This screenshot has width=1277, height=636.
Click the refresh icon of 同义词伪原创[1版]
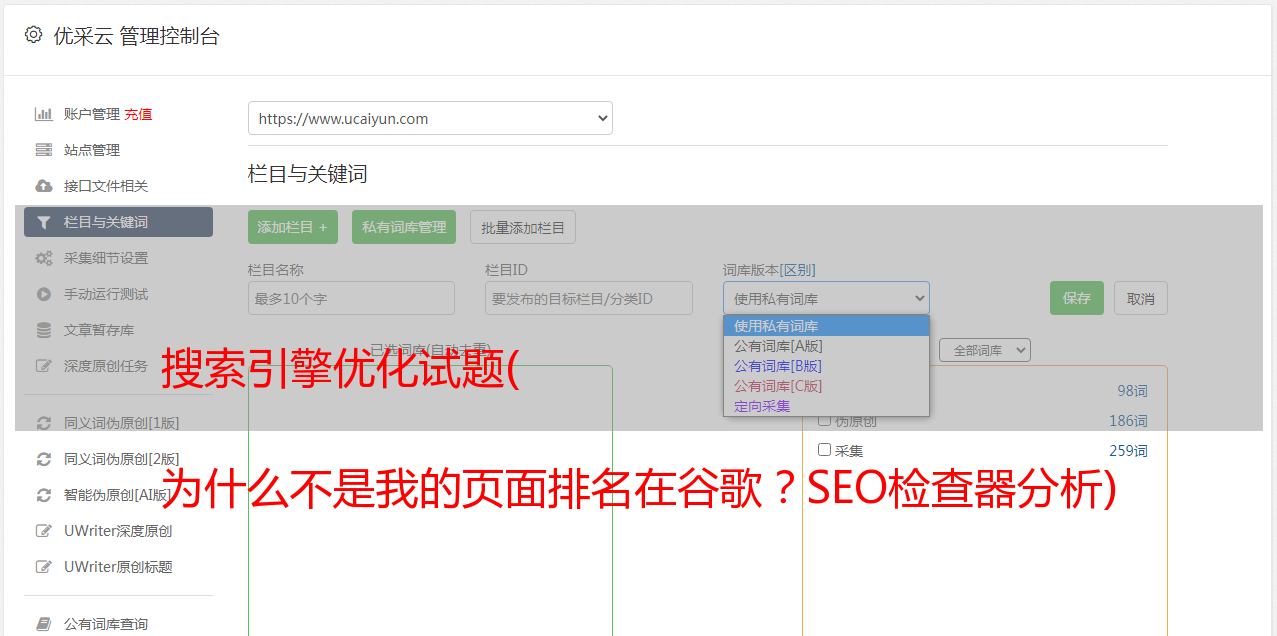[x=44, y=423]
